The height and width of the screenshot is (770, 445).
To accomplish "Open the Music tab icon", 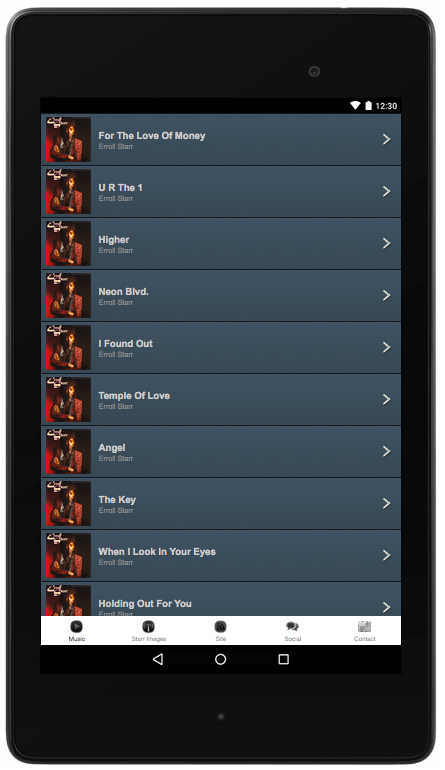I will tap(77, 627).
